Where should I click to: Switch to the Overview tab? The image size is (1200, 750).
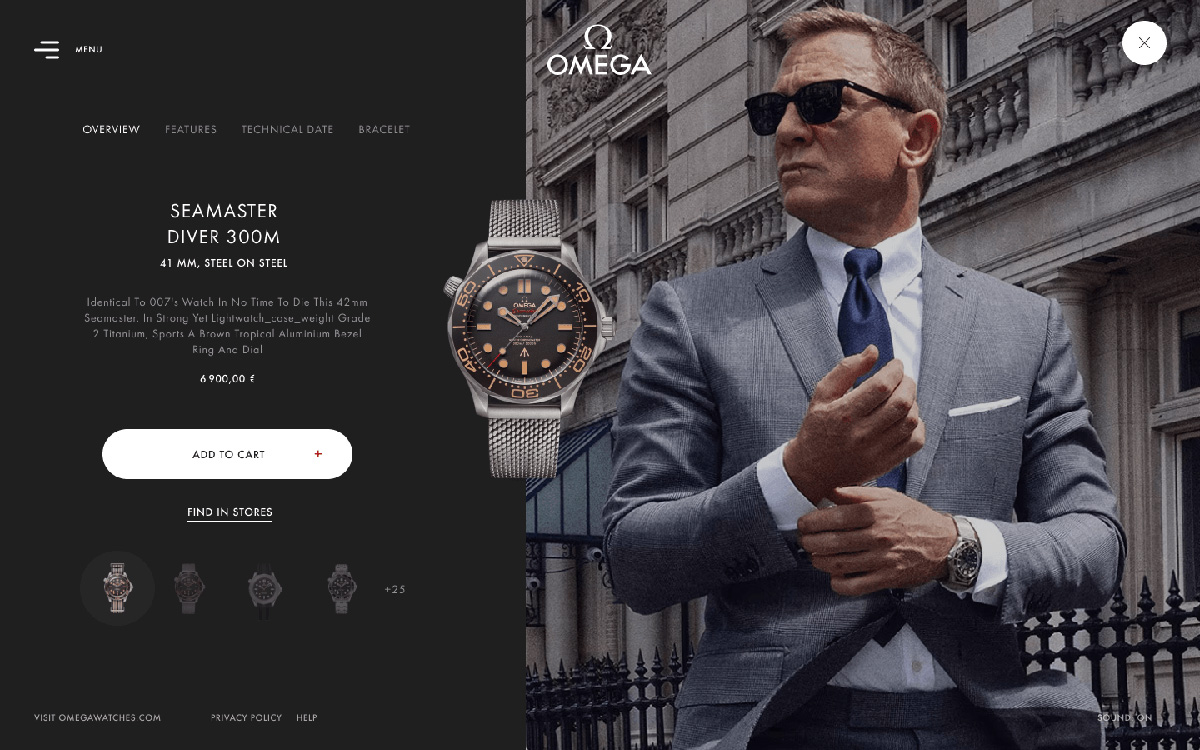click(111, 130)
